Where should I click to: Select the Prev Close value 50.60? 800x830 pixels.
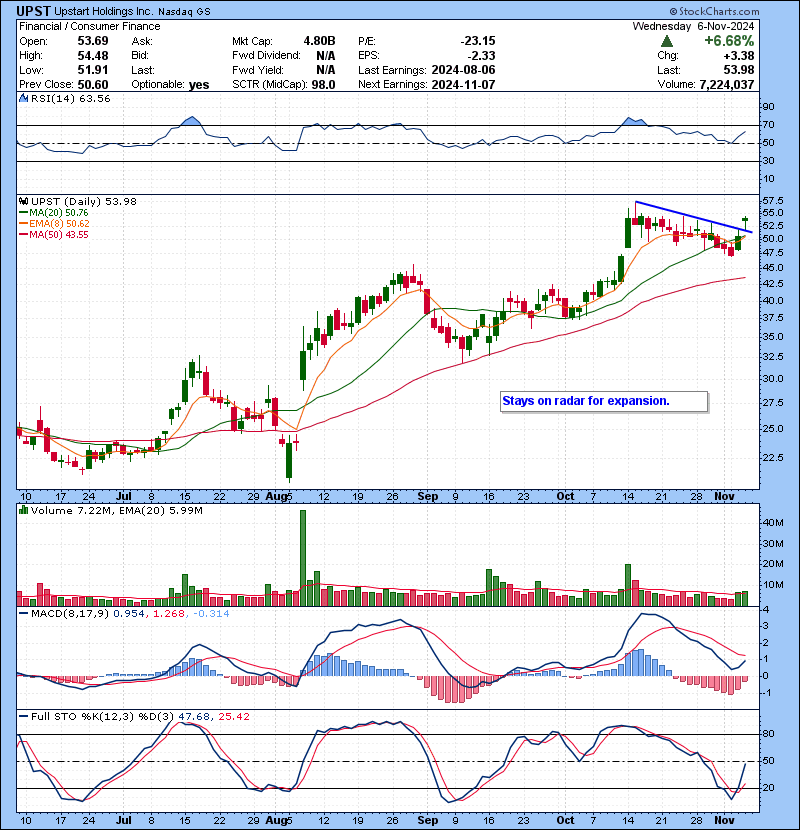point(93,85)
